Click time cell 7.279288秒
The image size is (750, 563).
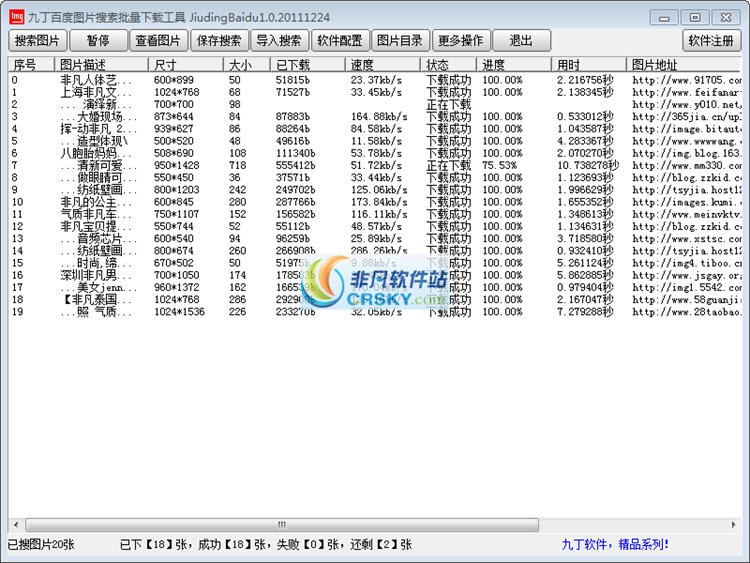(x=585, y=311)
